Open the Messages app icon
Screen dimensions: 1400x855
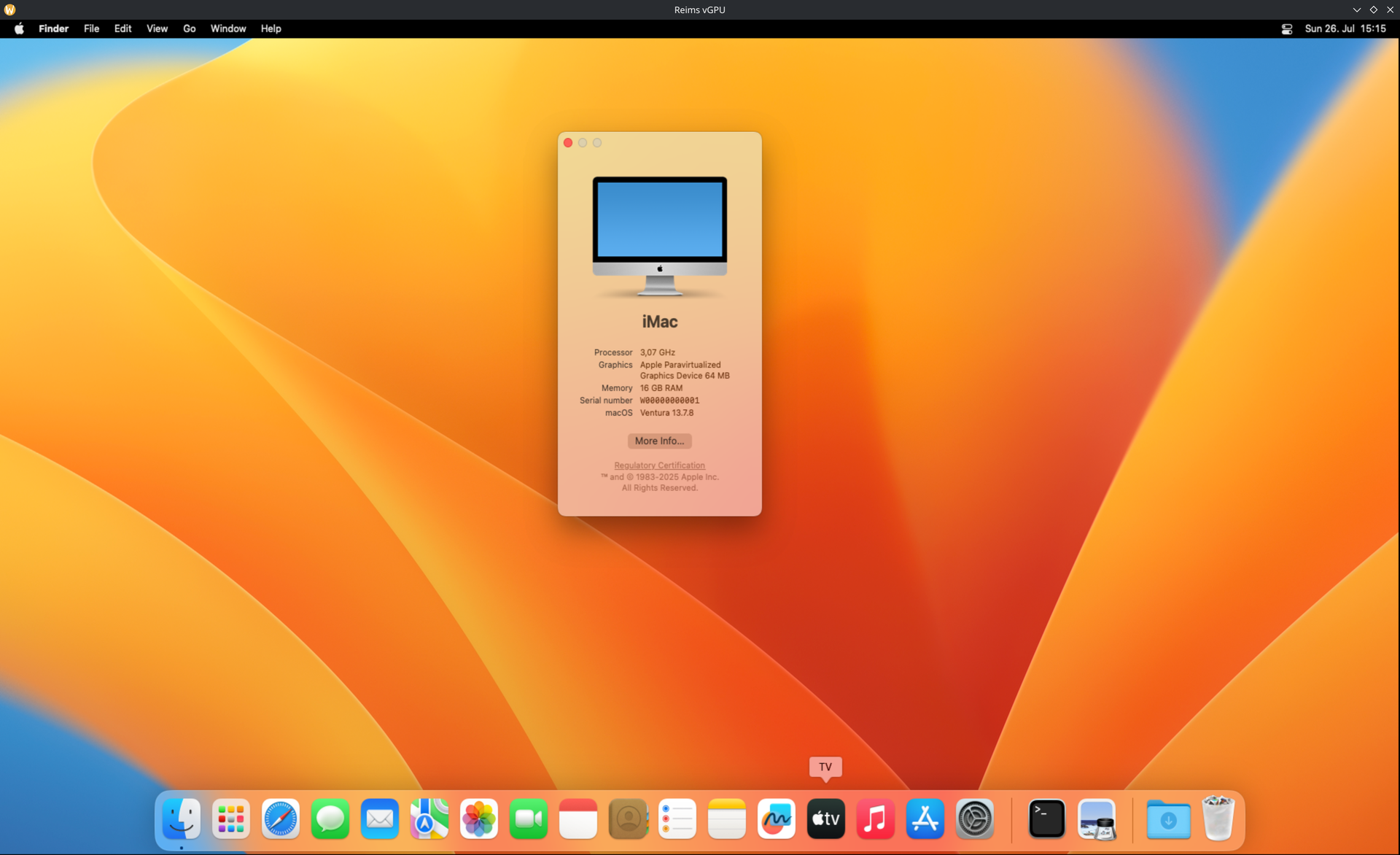coord(330,819)
